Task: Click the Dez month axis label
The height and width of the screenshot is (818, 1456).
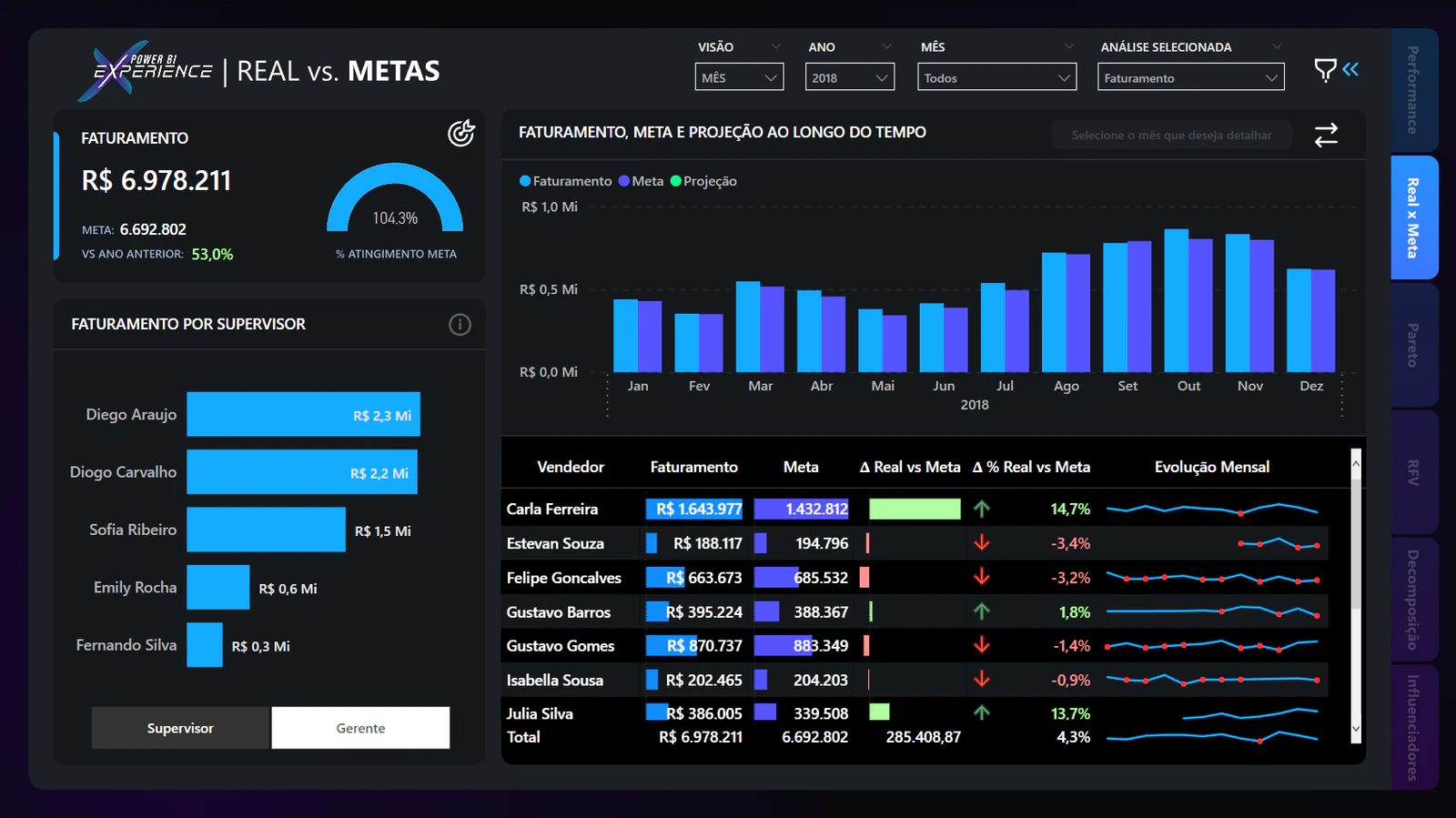Action: (1311, 386)
